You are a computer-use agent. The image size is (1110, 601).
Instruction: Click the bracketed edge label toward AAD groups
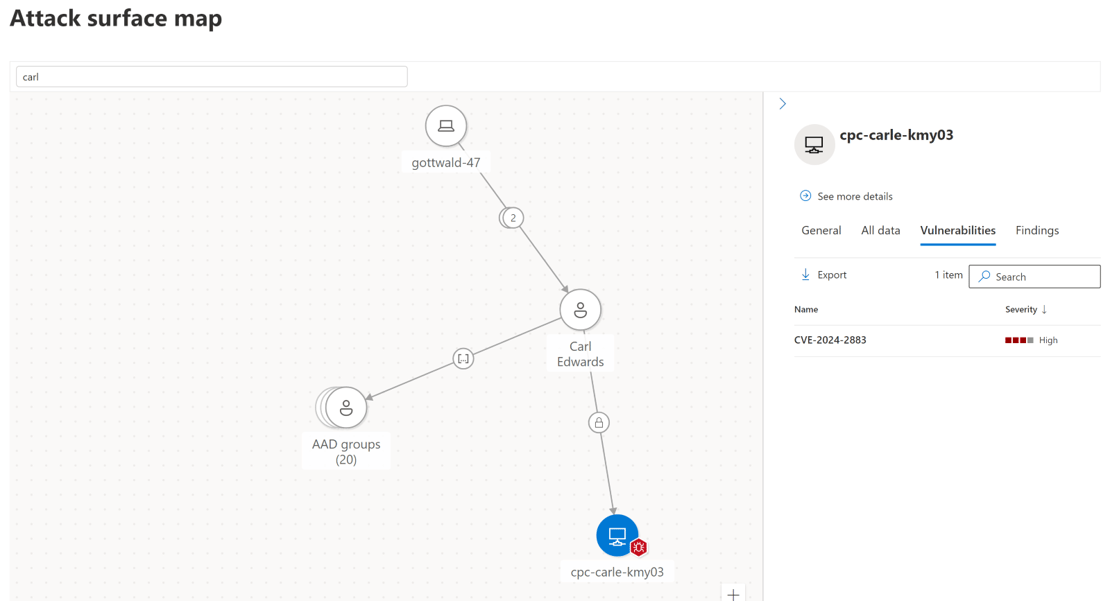click(462, 358)
